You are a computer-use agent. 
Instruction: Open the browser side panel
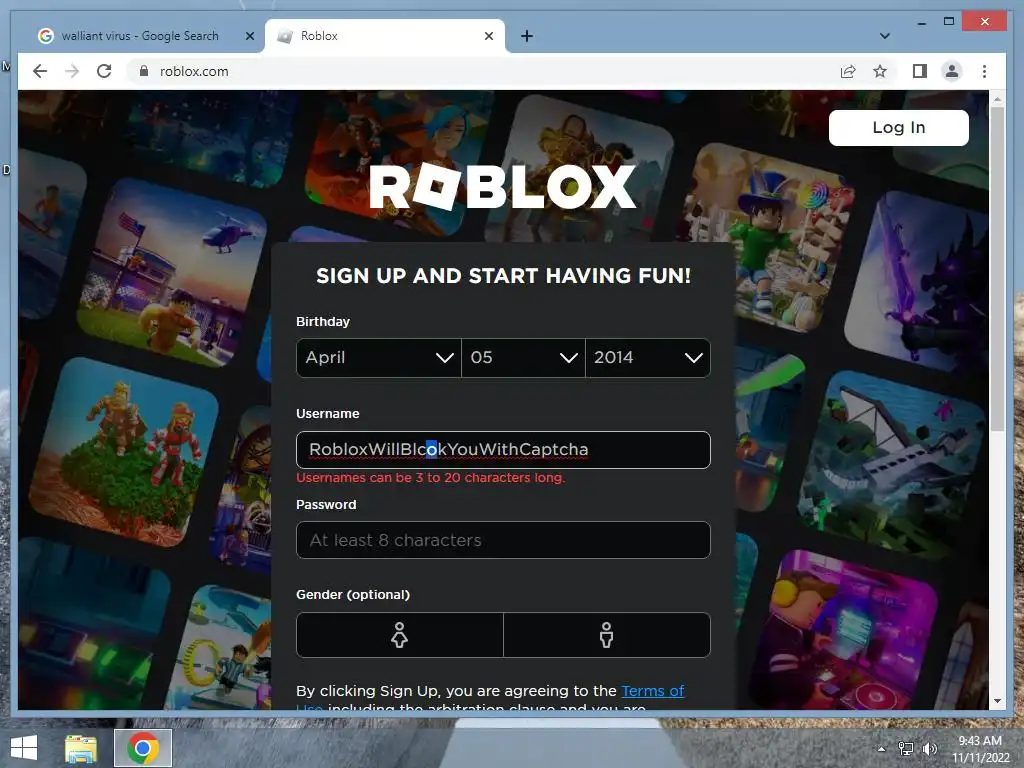920,71
